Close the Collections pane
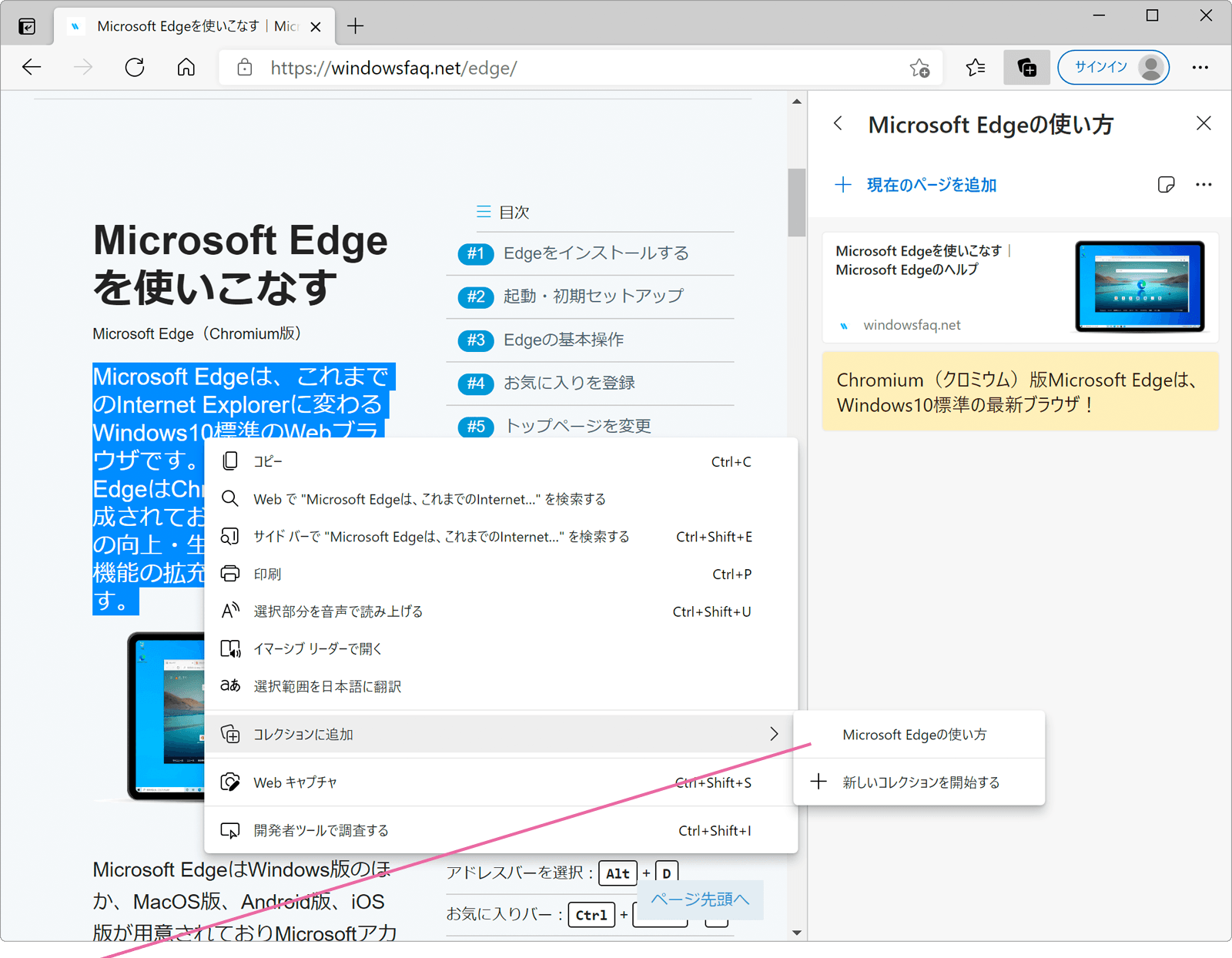 pyautogui.click(x=1204, y=123)
